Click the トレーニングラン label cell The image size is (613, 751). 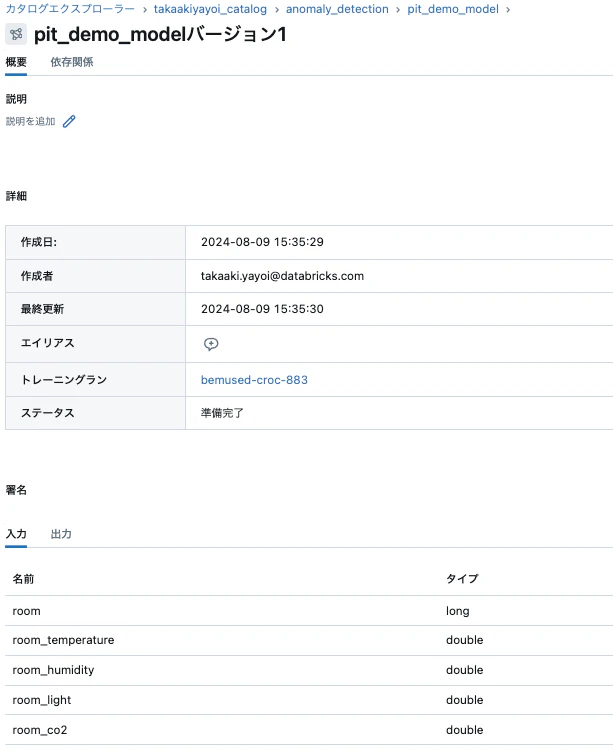(x=95, y=379)
